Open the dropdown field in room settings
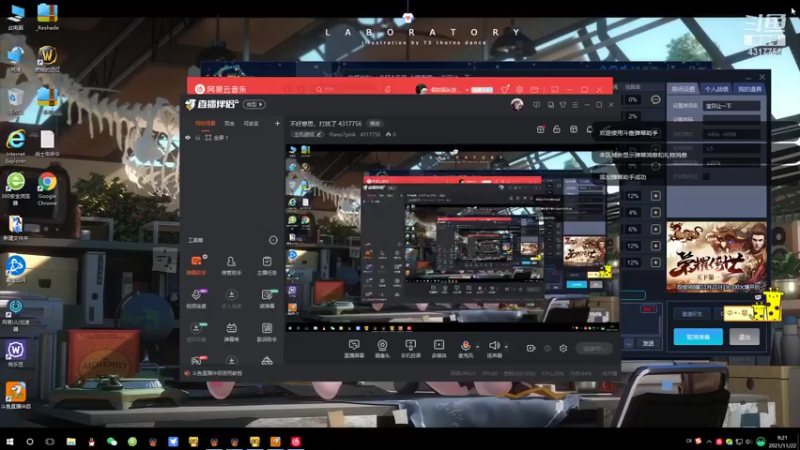This screenshot has height=450, width=800. point(732,134)
